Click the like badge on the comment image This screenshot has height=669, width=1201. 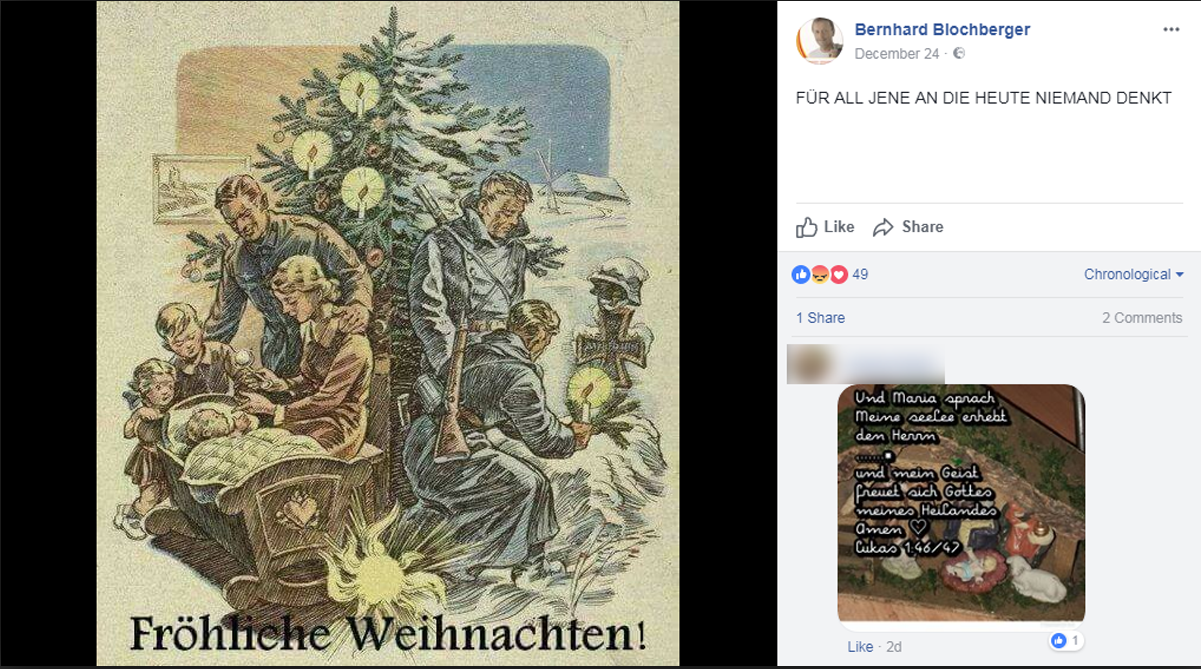click(1066, 640)
